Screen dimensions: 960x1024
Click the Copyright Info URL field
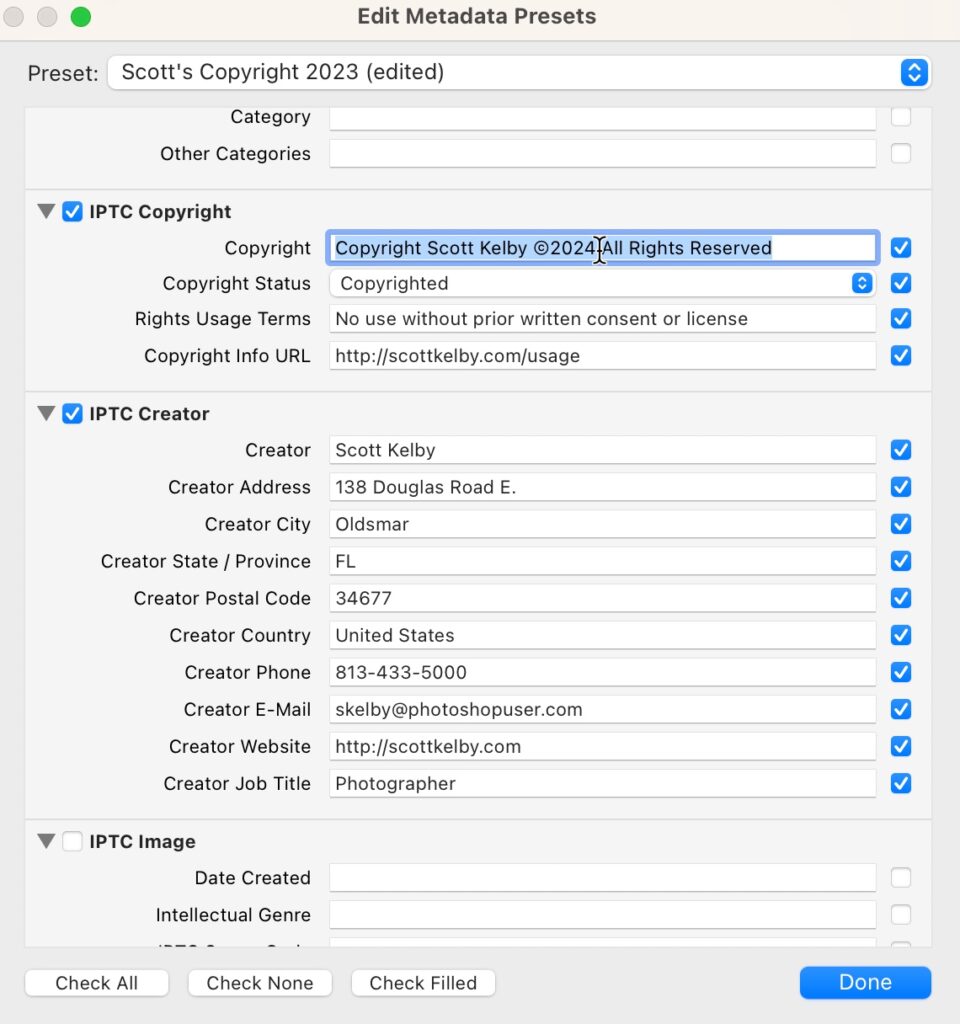pos(602,356)
